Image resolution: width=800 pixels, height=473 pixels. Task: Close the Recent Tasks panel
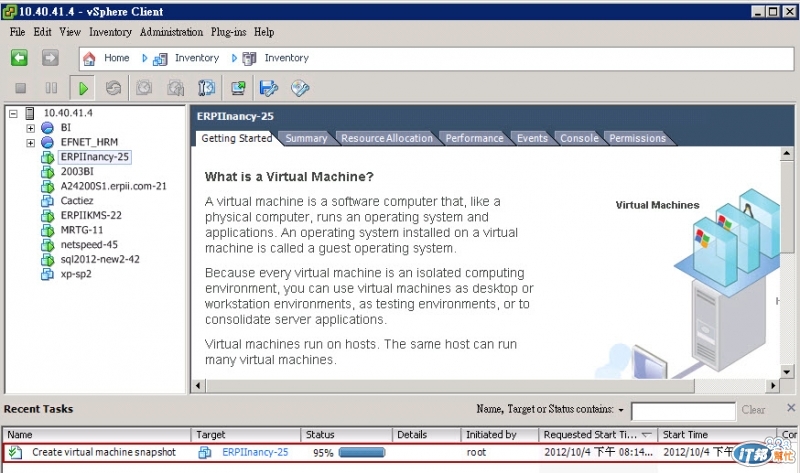791,407
